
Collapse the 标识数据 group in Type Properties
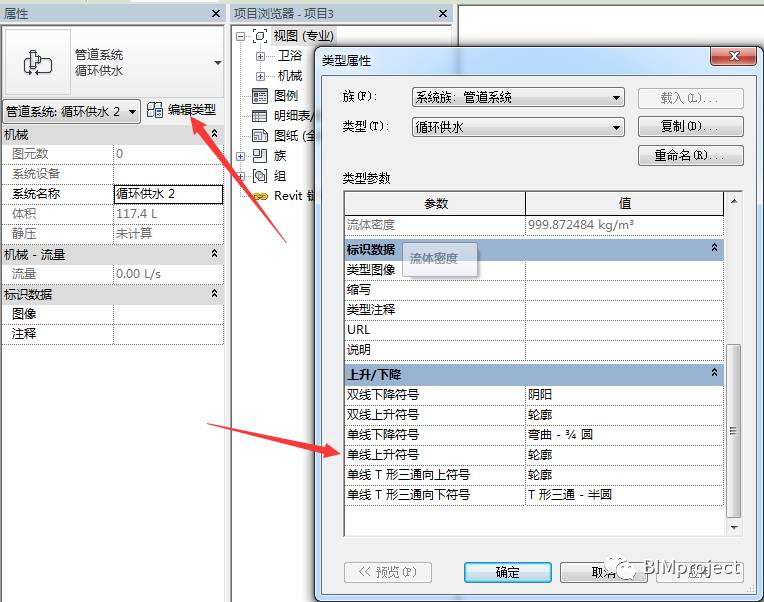point(714,248)
